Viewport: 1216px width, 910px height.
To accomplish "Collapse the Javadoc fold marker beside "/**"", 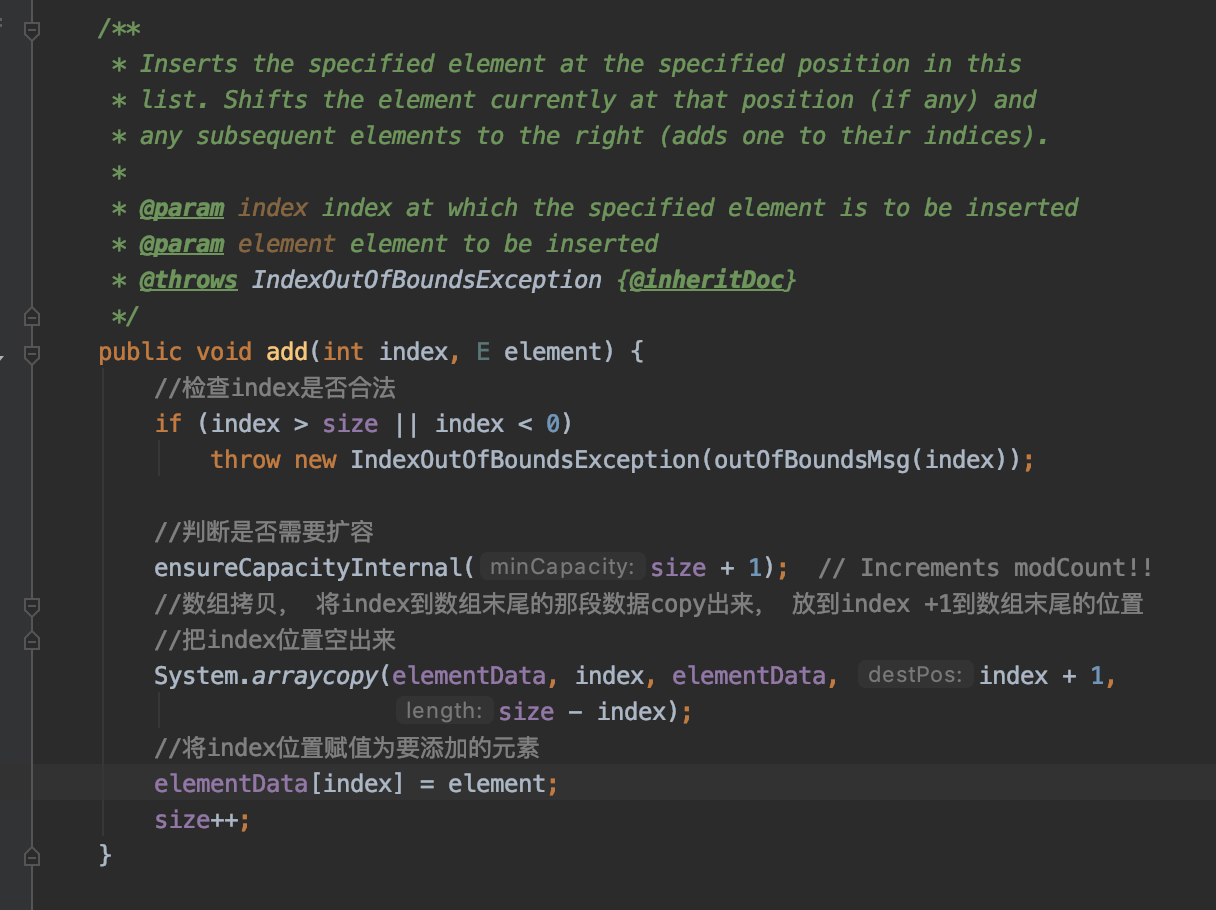I will click(32, 30).
